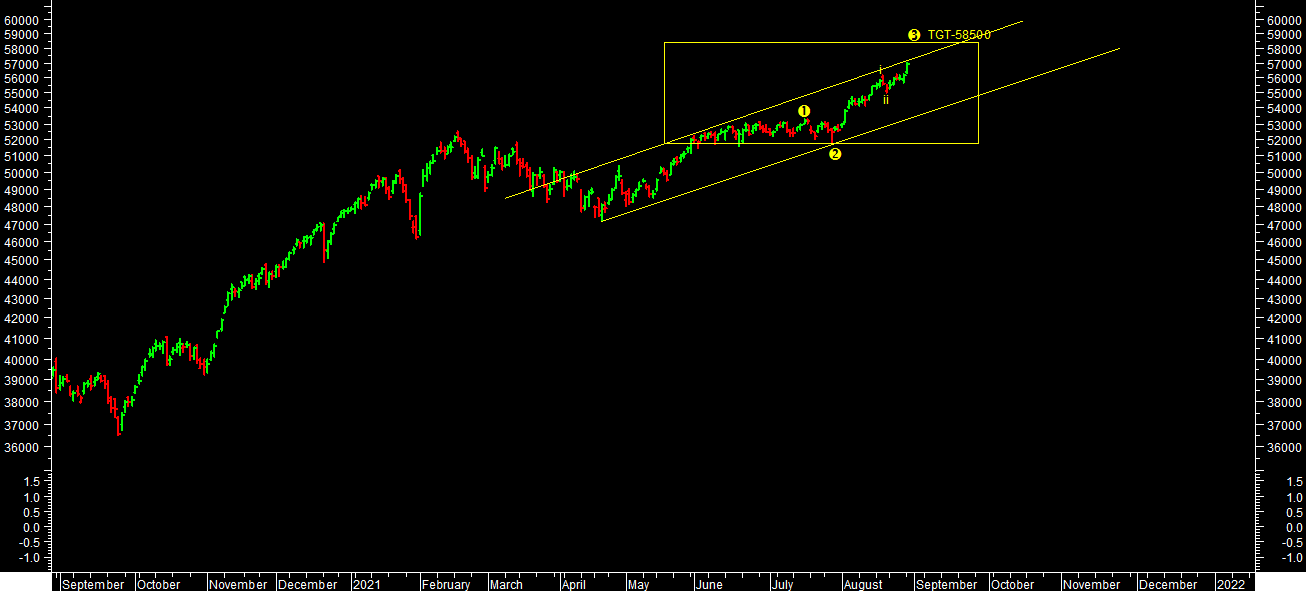Select the November label near the 2022 marker
This screenshot has height=591, width=1306.
(1091, 584)
